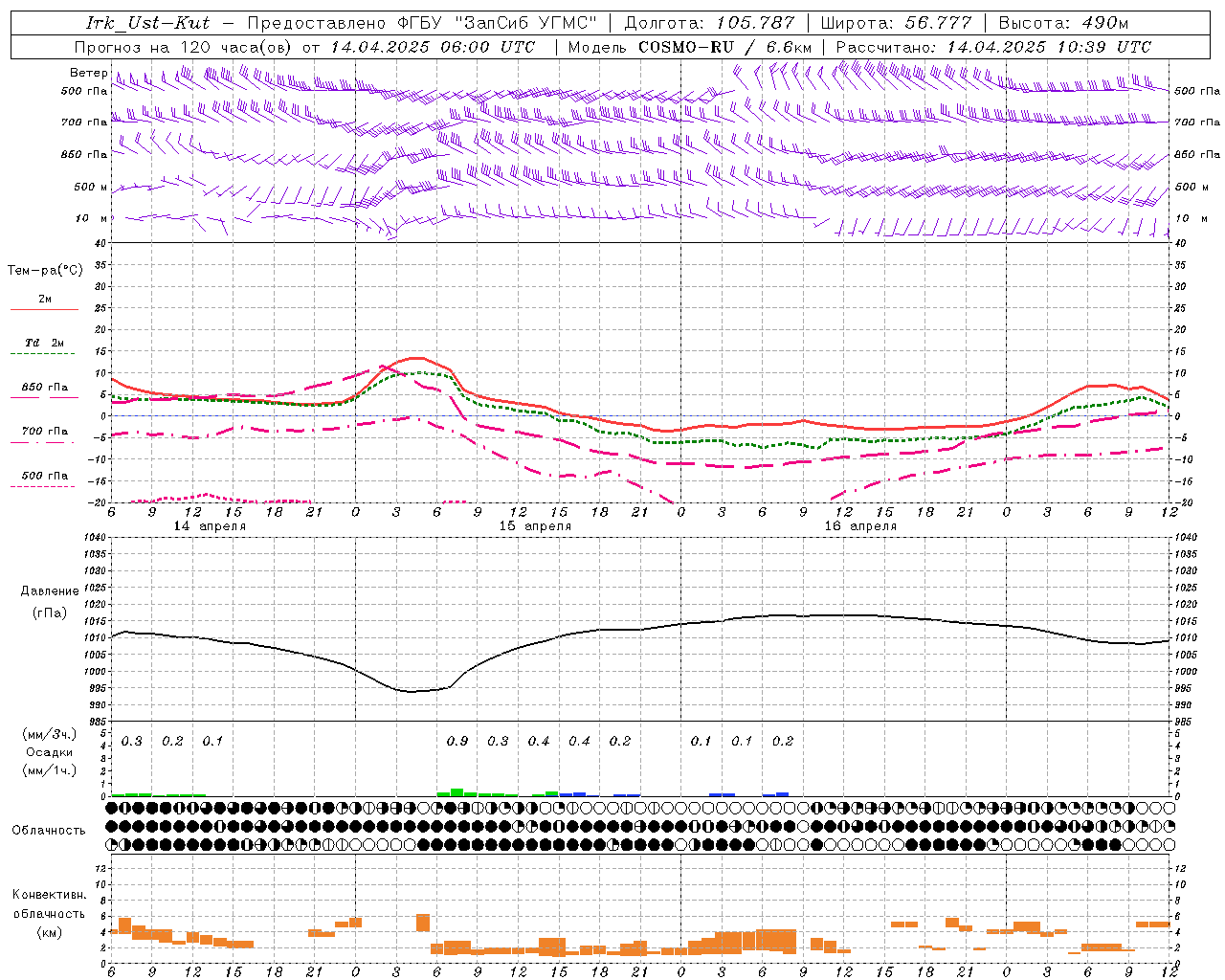Click the tallest green precipitation bar
This screenshot has width=1225, height=980.
[457, 792]
